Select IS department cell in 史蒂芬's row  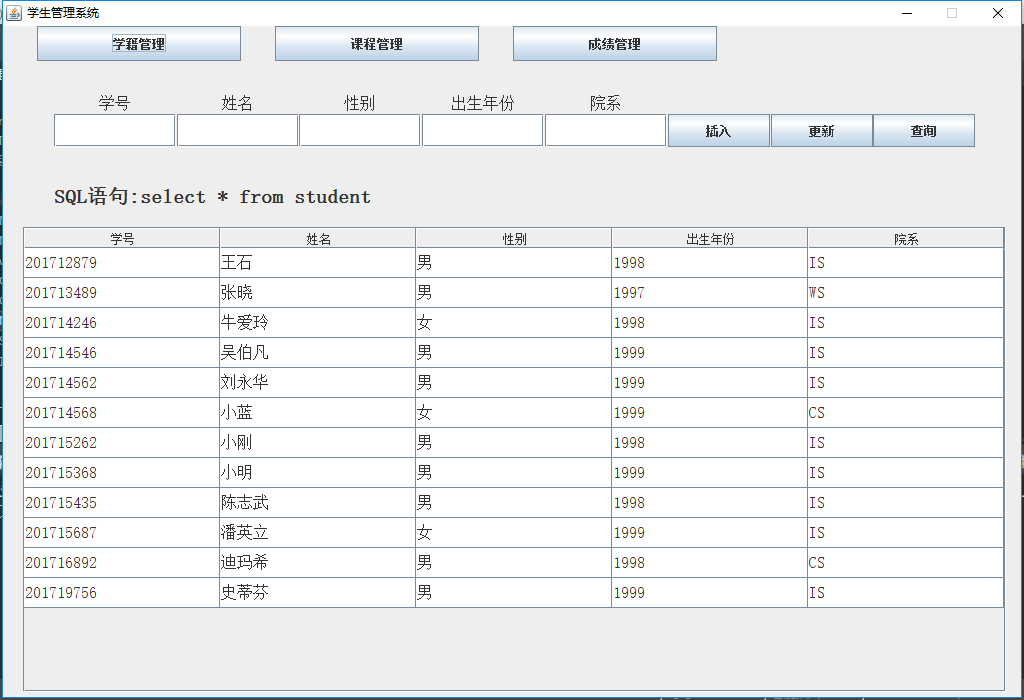point(905,593)
